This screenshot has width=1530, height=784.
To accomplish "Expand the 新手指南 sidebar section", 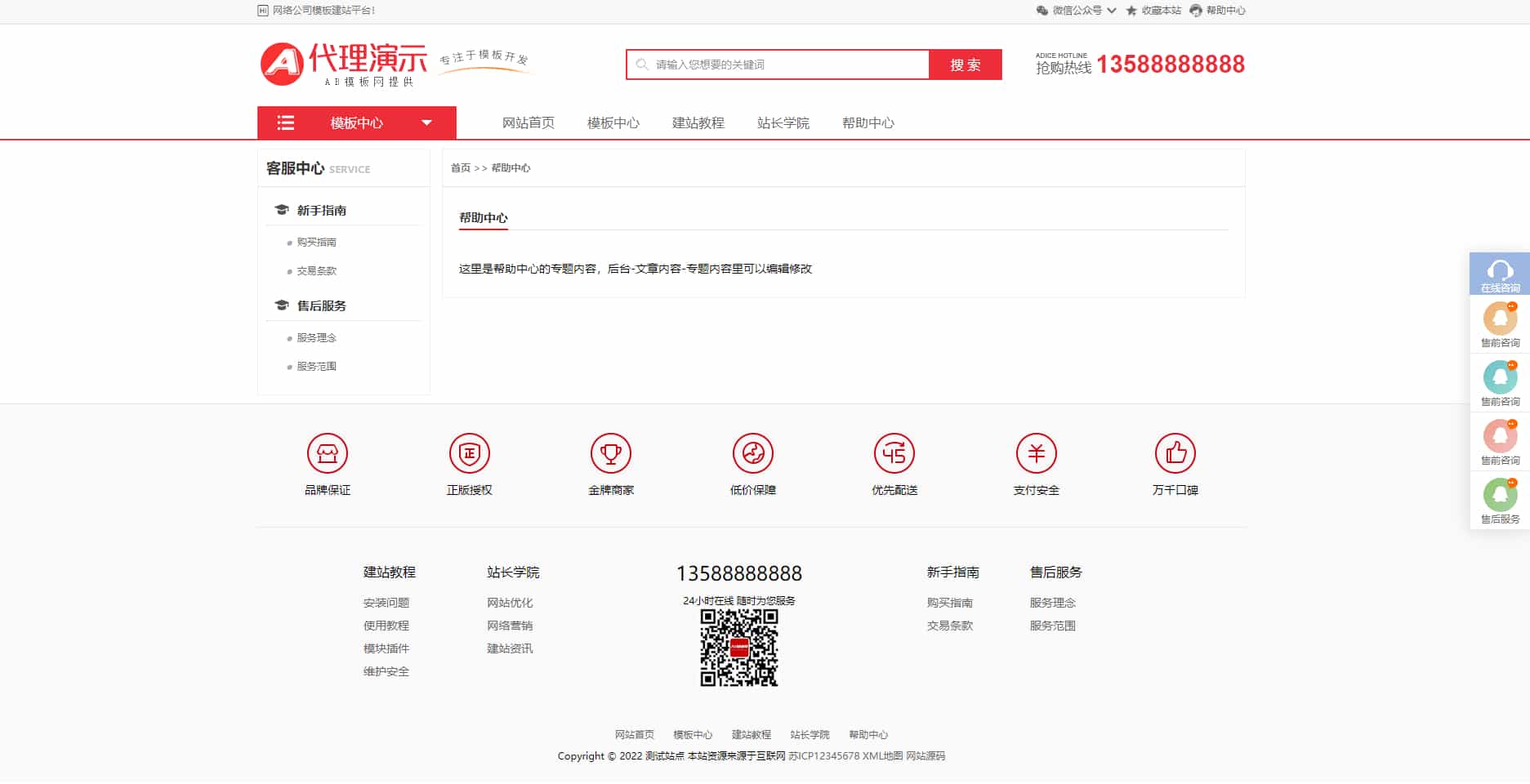I will [x=321, y=211].
